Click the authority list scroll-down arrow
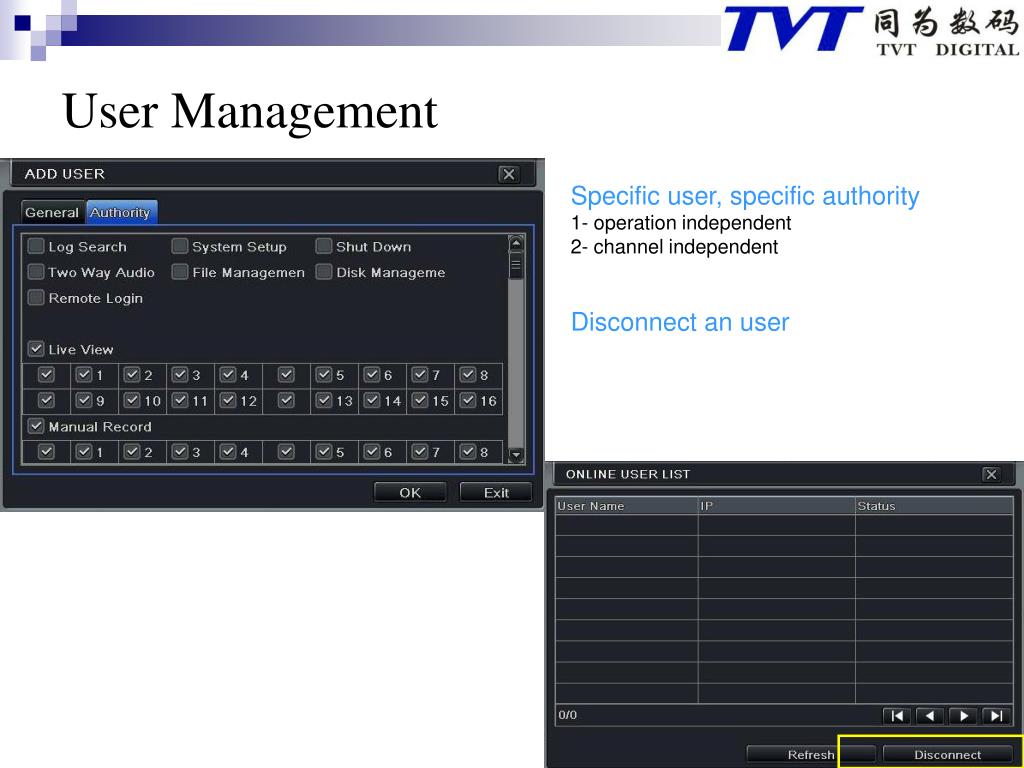The height and width of the screenshot is (768, 1024). [x=516, y=455]
